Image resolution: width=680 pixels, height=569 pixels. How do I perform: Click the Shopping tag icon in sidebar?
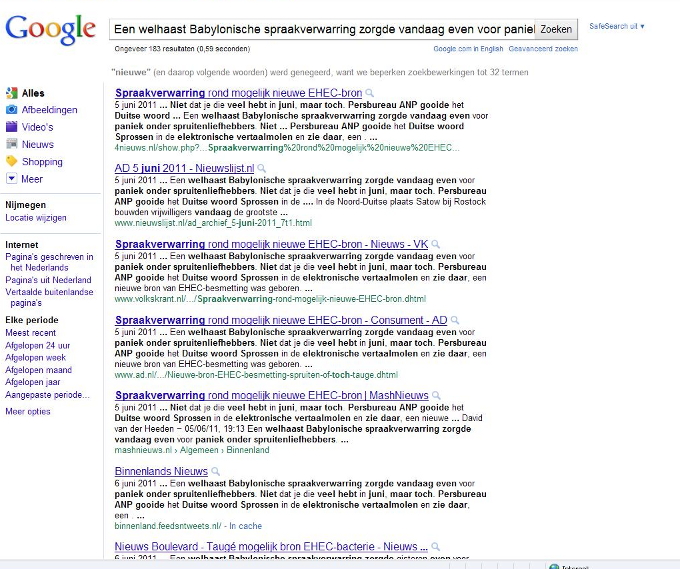coord(11,161)
